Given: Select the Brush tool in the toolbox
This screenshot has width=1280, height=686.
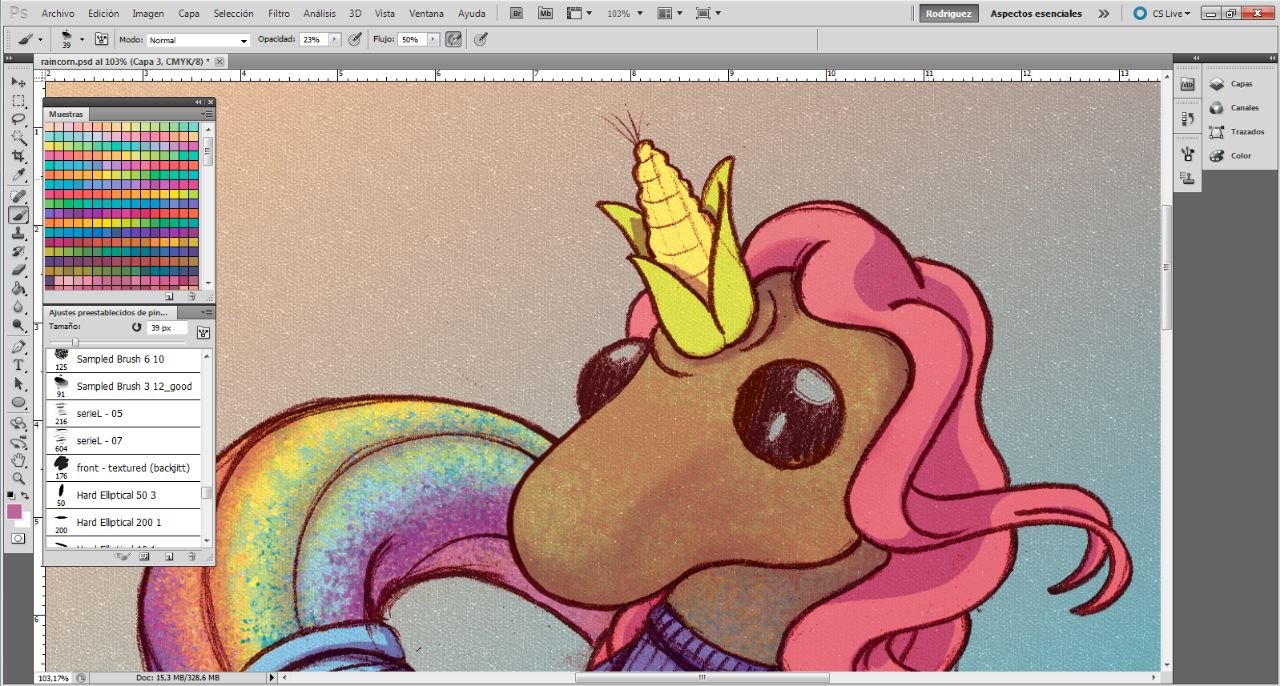Looking at the screenshot, I should [x=18, y=214].
